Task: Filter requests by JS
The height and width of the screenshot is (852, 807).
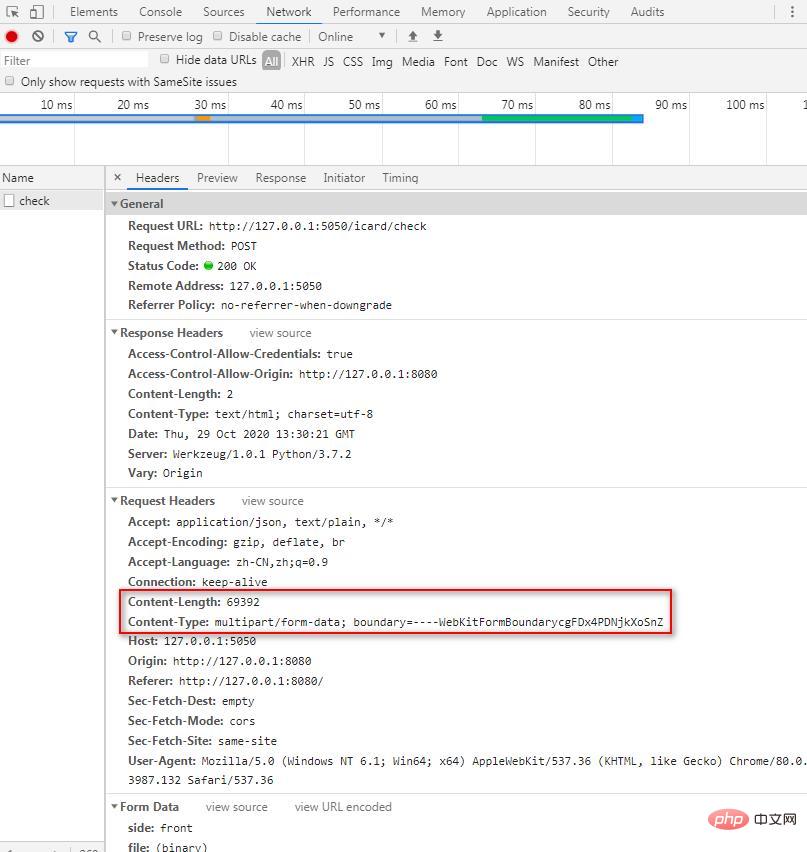Action: (328, 61)
